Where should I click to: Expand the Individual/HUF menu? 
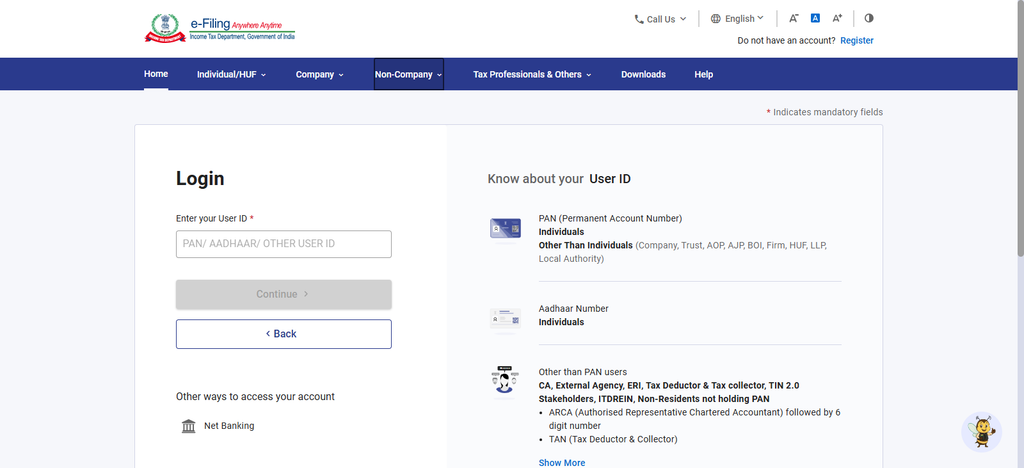231,74
